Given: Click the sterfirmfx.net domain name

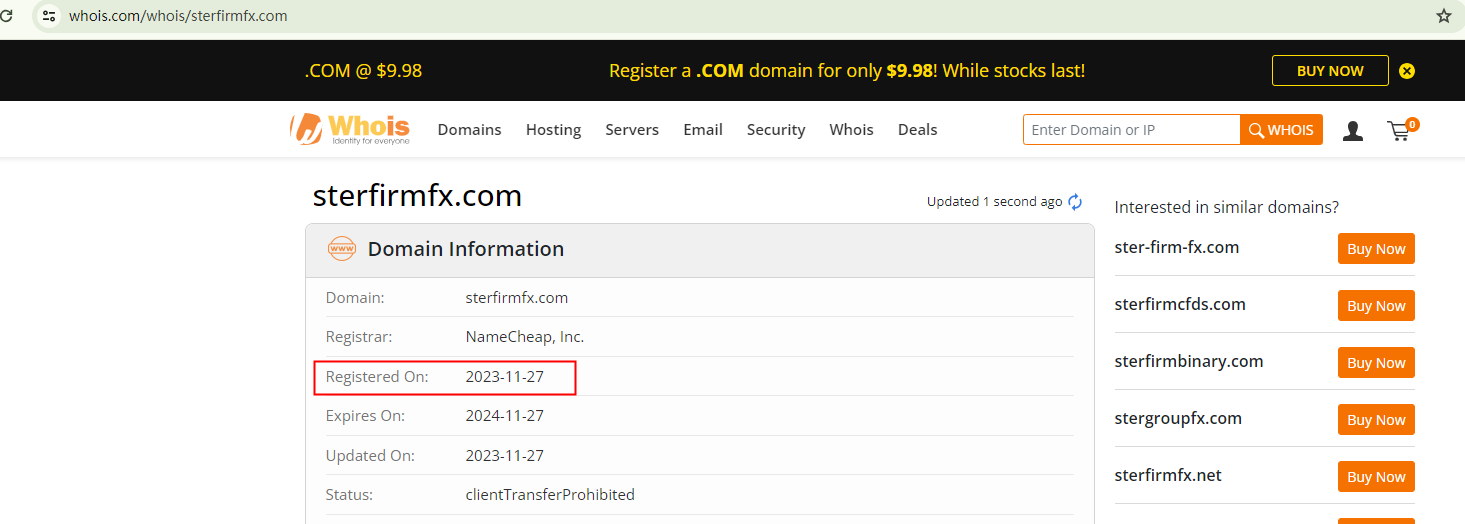Looking at the screenshot, I should 1168,475.
